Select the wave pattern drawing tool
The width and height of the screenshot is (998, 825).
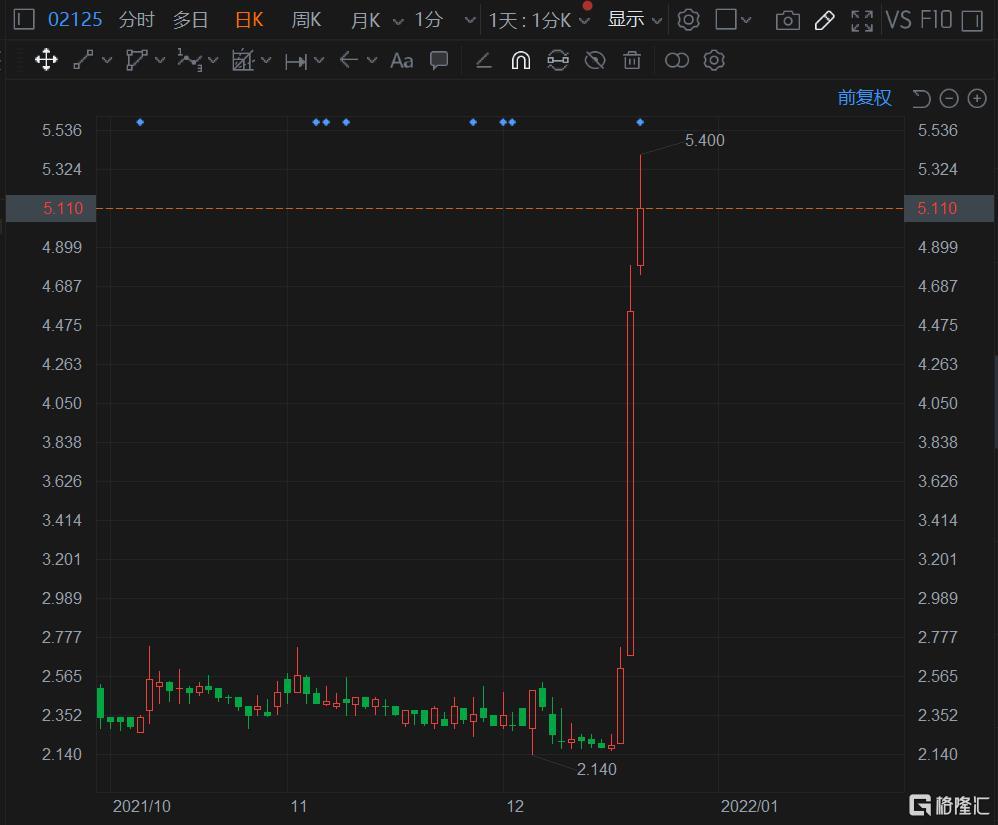tap(190, 60)
